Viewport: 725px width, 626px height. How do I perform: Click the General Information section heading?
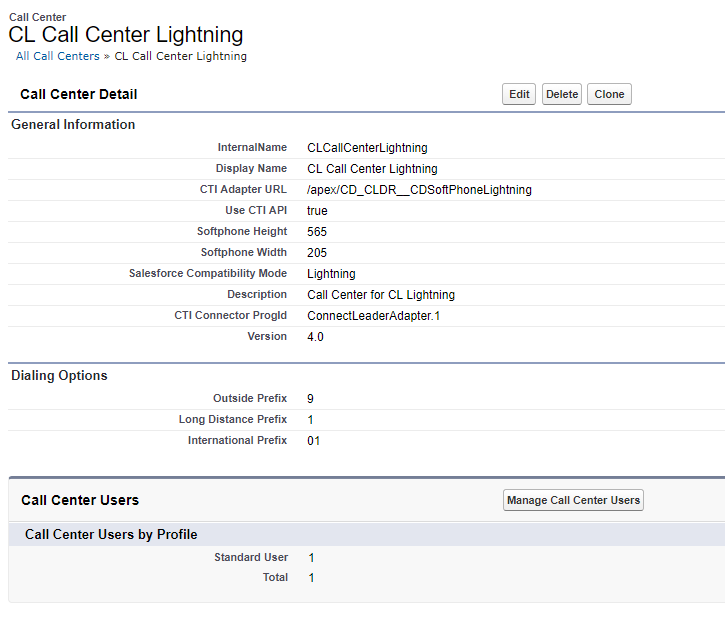click(x=73, y=124)
